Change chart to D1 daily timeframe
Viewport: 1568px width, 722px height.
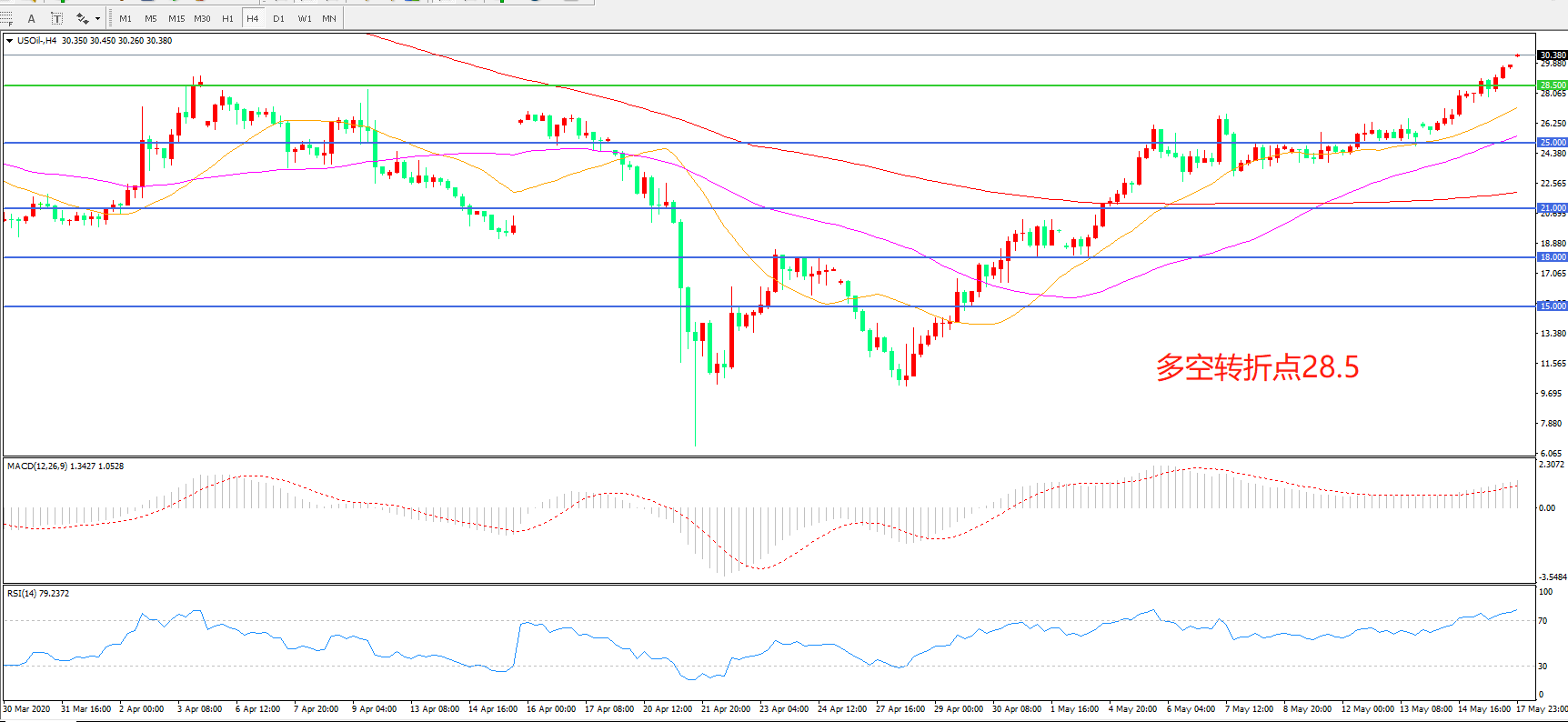278,18
